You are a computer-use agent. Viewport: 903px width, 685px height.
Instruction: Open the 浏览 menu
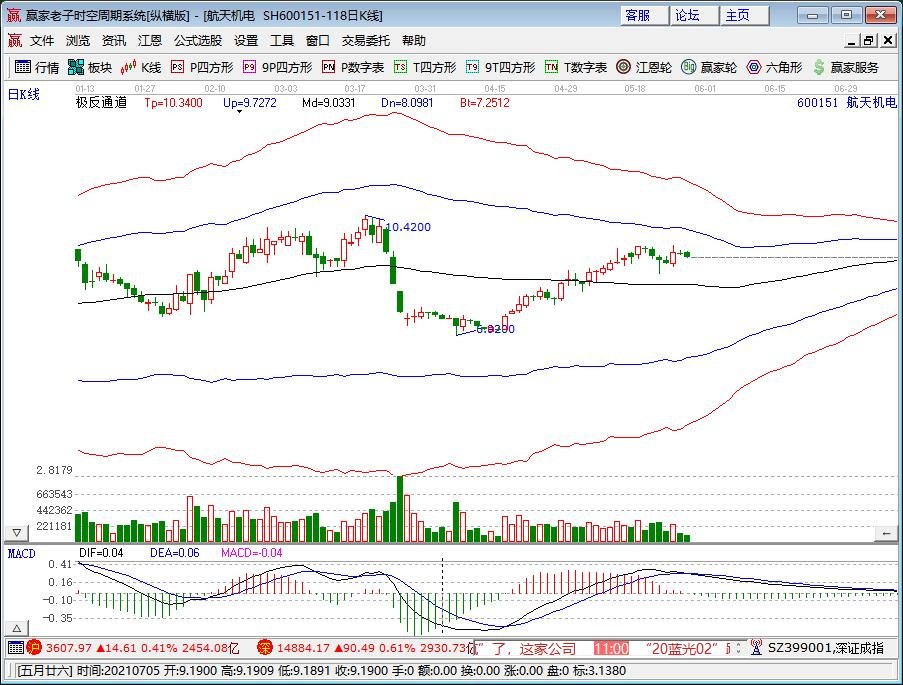pos(78,40)
